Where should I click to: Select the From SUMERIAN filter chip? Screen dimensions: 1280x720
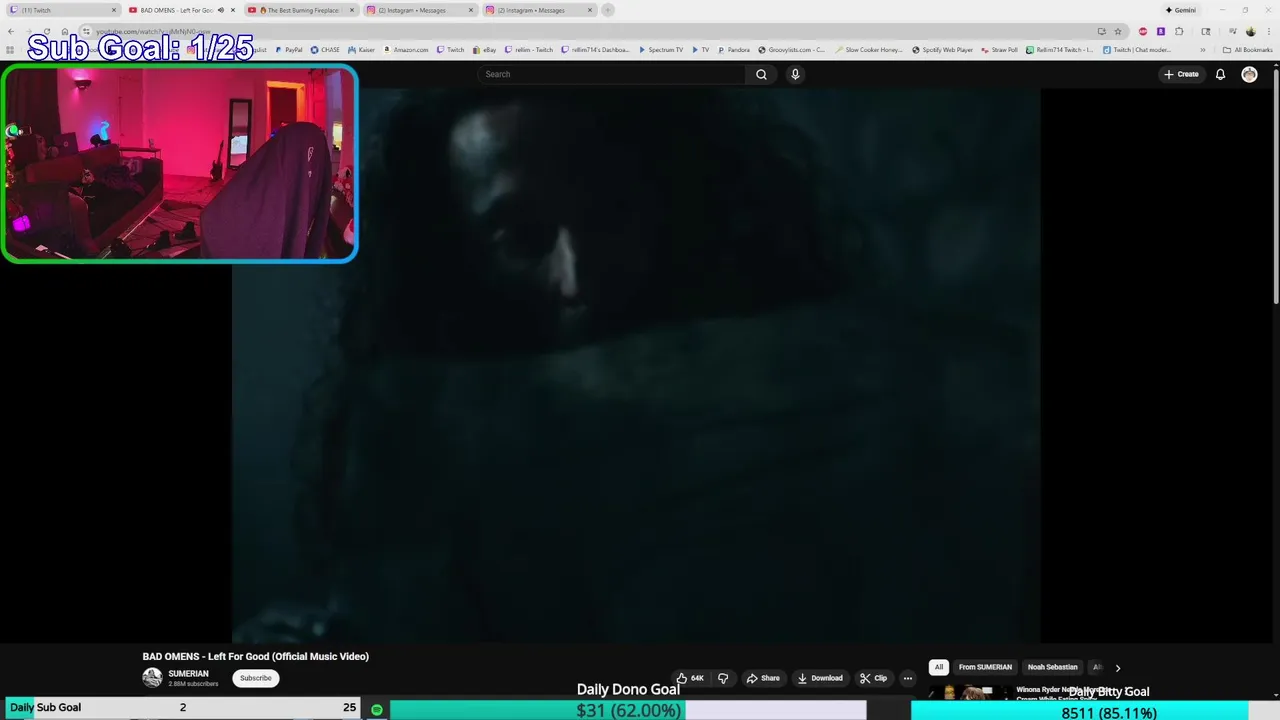point(985,667)
